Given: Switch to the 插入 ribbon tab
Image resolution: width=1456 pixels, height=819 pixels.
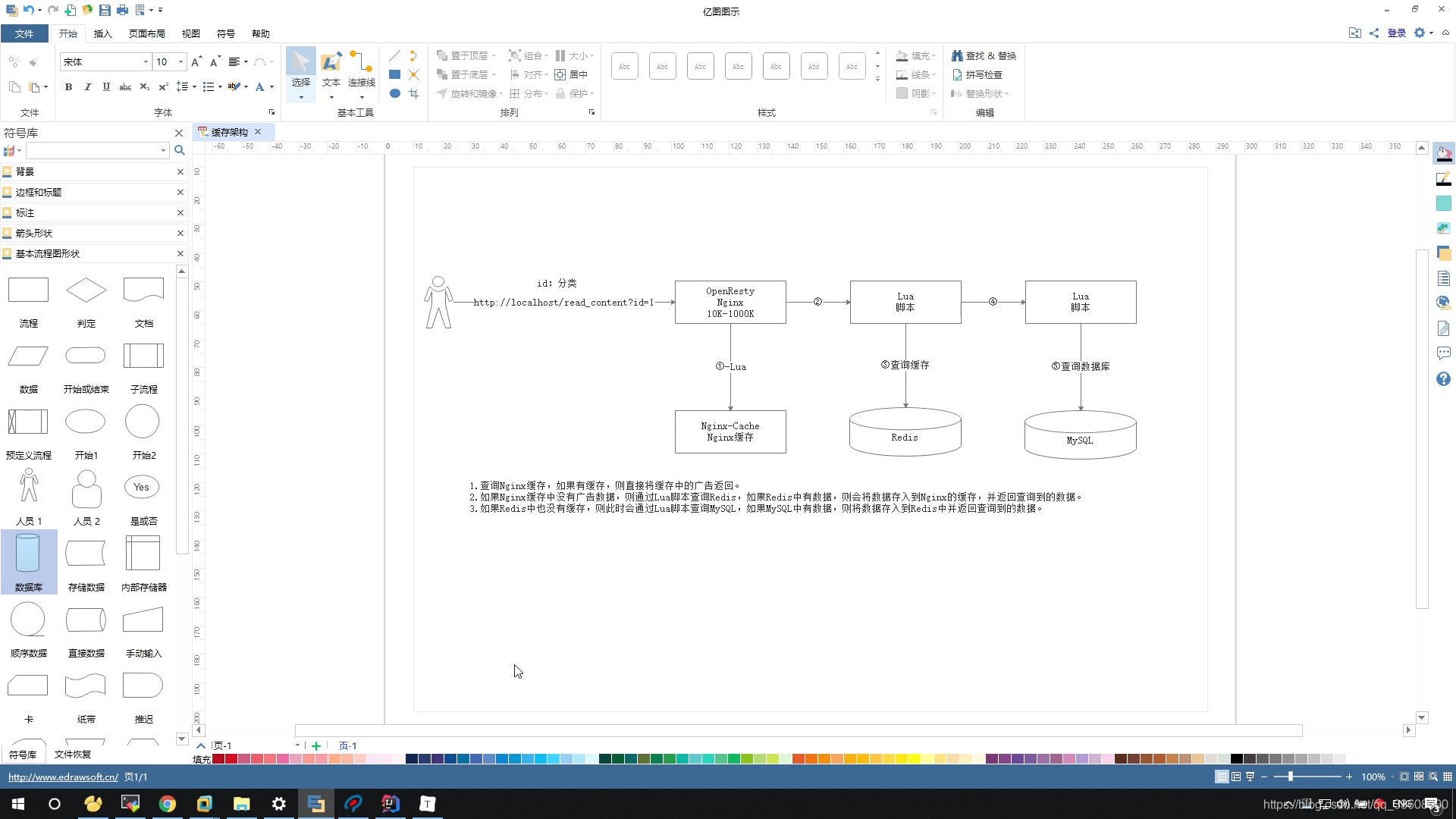Looking at the screenshot, I should (102, 33).
